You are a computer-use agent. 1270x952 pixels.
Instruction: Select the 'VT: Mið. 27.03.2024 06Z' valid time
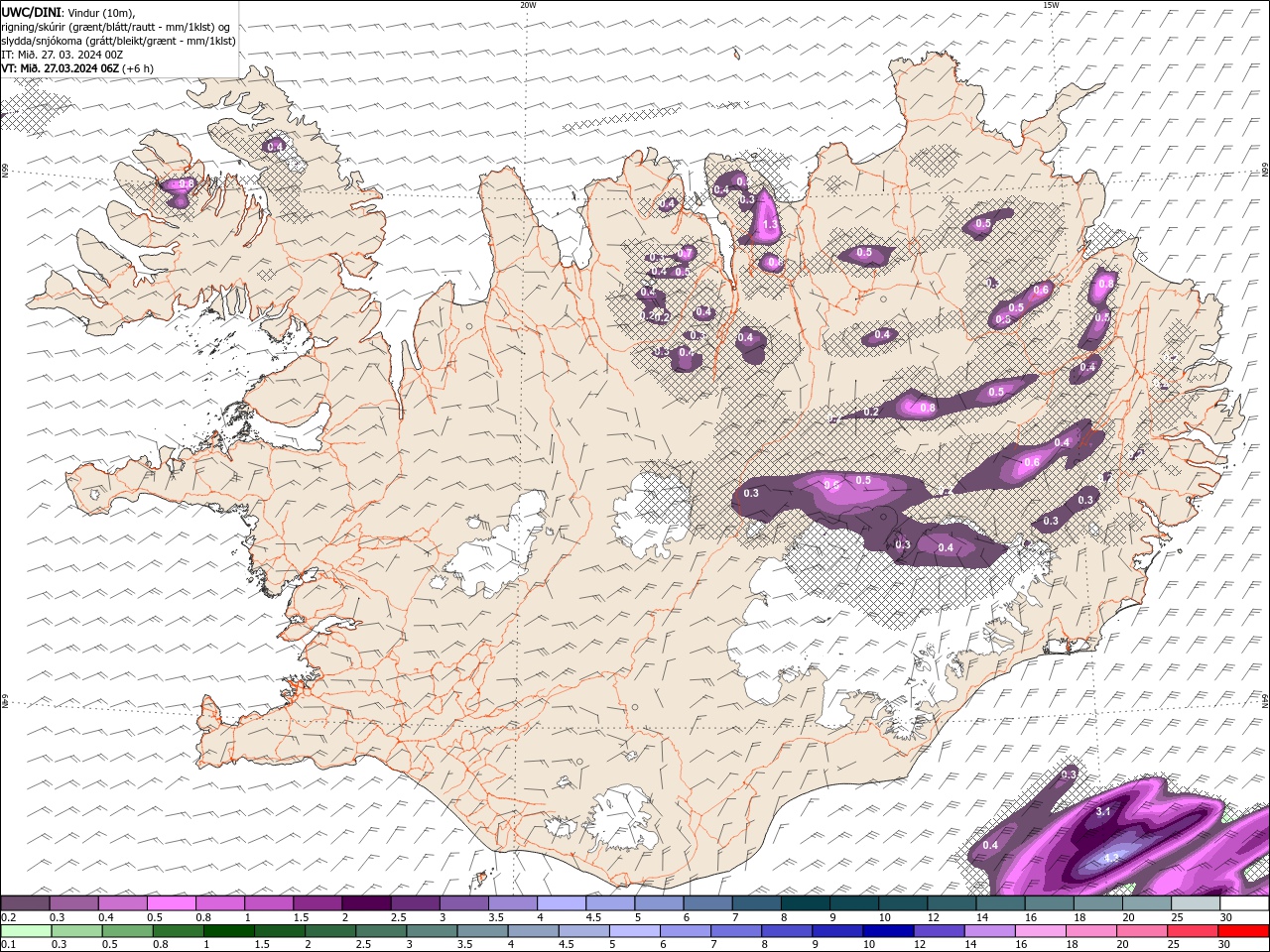tap(60, 68)
